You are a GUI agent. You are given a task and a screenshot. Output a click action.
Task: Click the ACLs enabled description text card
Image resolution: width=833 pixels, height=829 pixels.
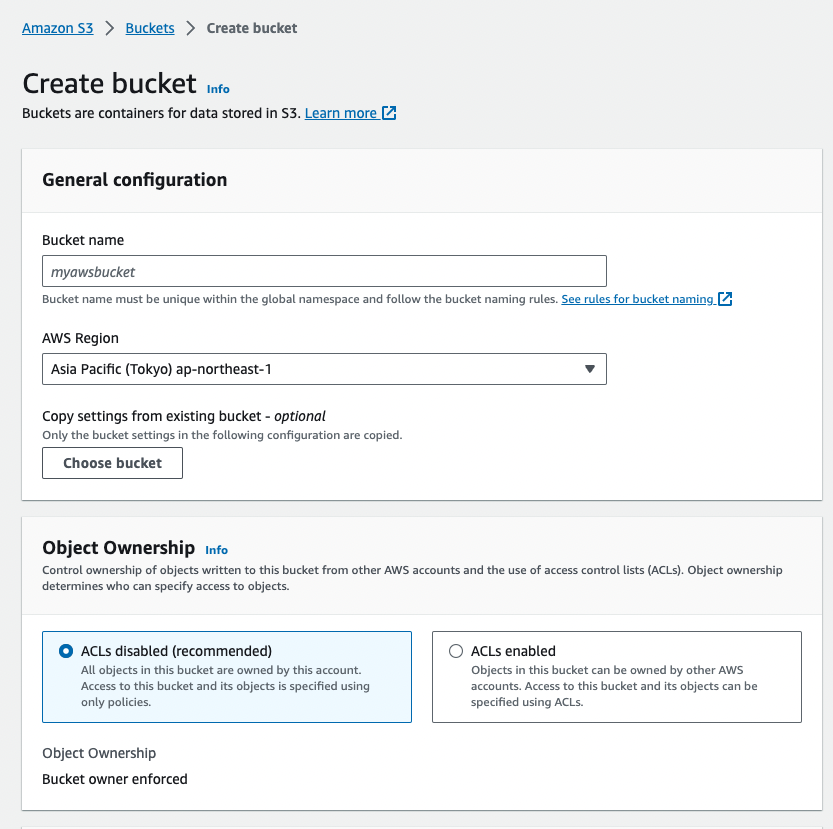click(x=616, y=685)
